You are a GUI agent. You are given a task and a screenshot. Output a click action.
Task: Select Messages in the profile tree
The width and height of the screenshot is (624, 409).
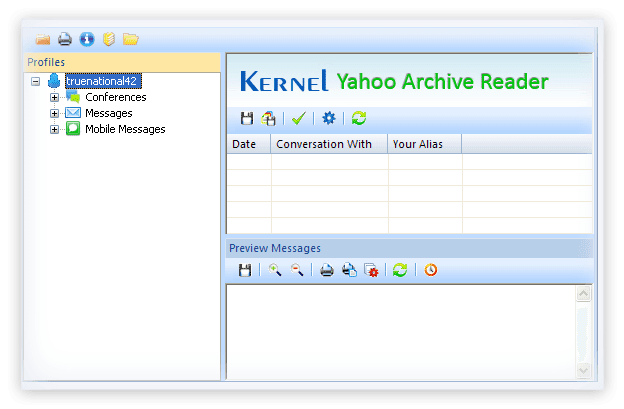(x=109, y=113)
